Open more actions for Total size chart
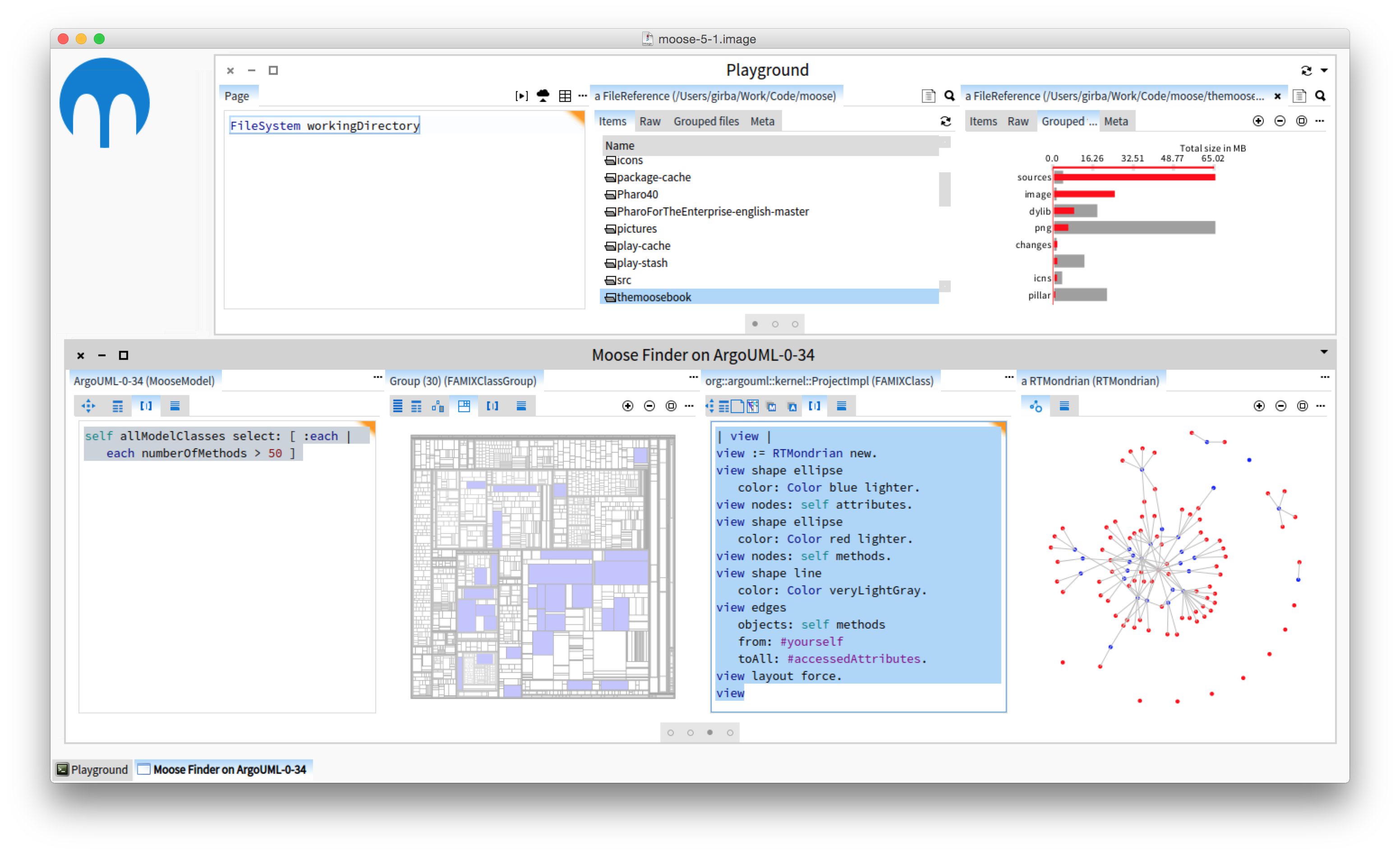This screenshot has width=1400, height=855. click(x=1319, y=120)
